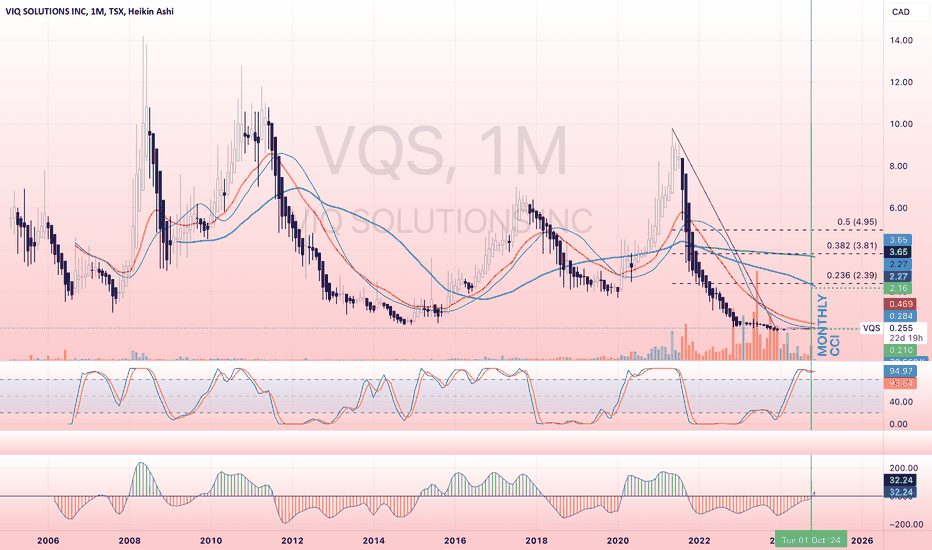Select the 0.236 (2.39) Fibonacci label
The height and width of the screenshot is (550, 932).
coord(852,275)
